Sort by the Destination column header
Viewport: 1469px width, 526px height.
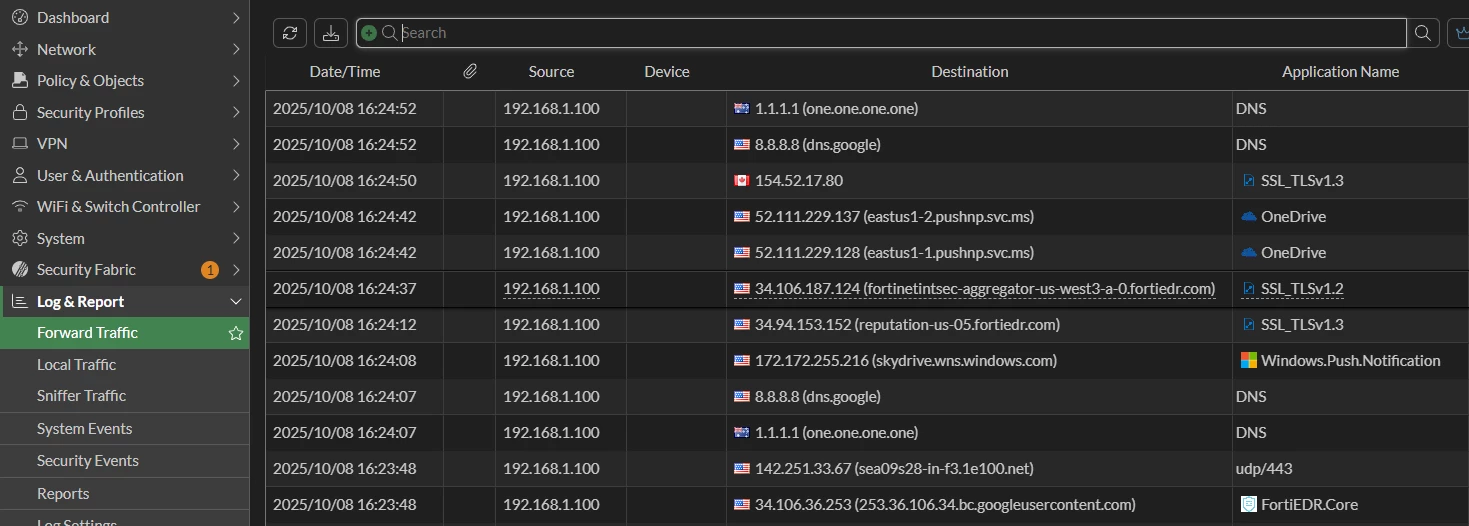click(x=969, y=72)
